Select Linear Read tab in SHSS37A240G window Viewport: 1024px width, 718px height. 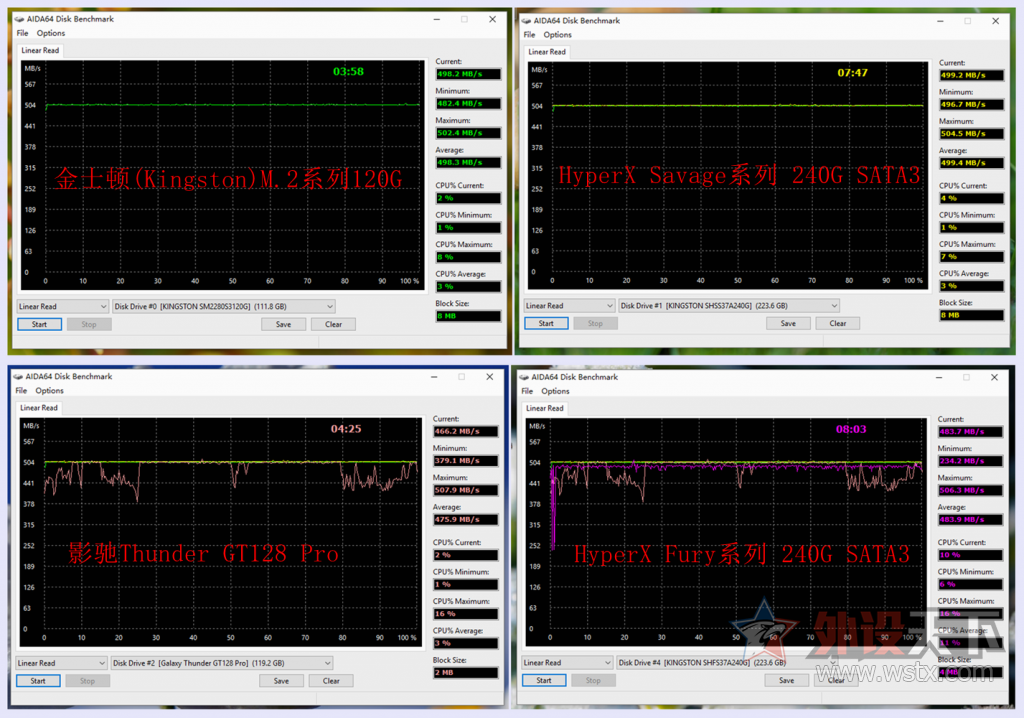[x=547, y=52]
